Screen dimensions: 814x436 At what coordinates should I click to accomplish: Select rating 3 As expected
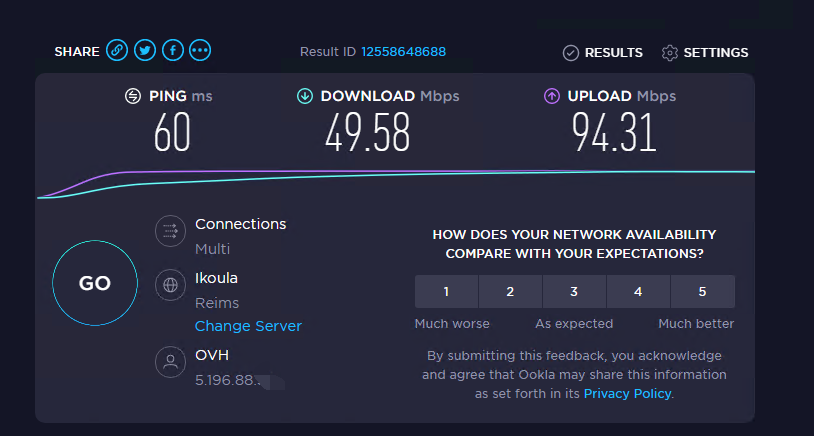[574, 292]
